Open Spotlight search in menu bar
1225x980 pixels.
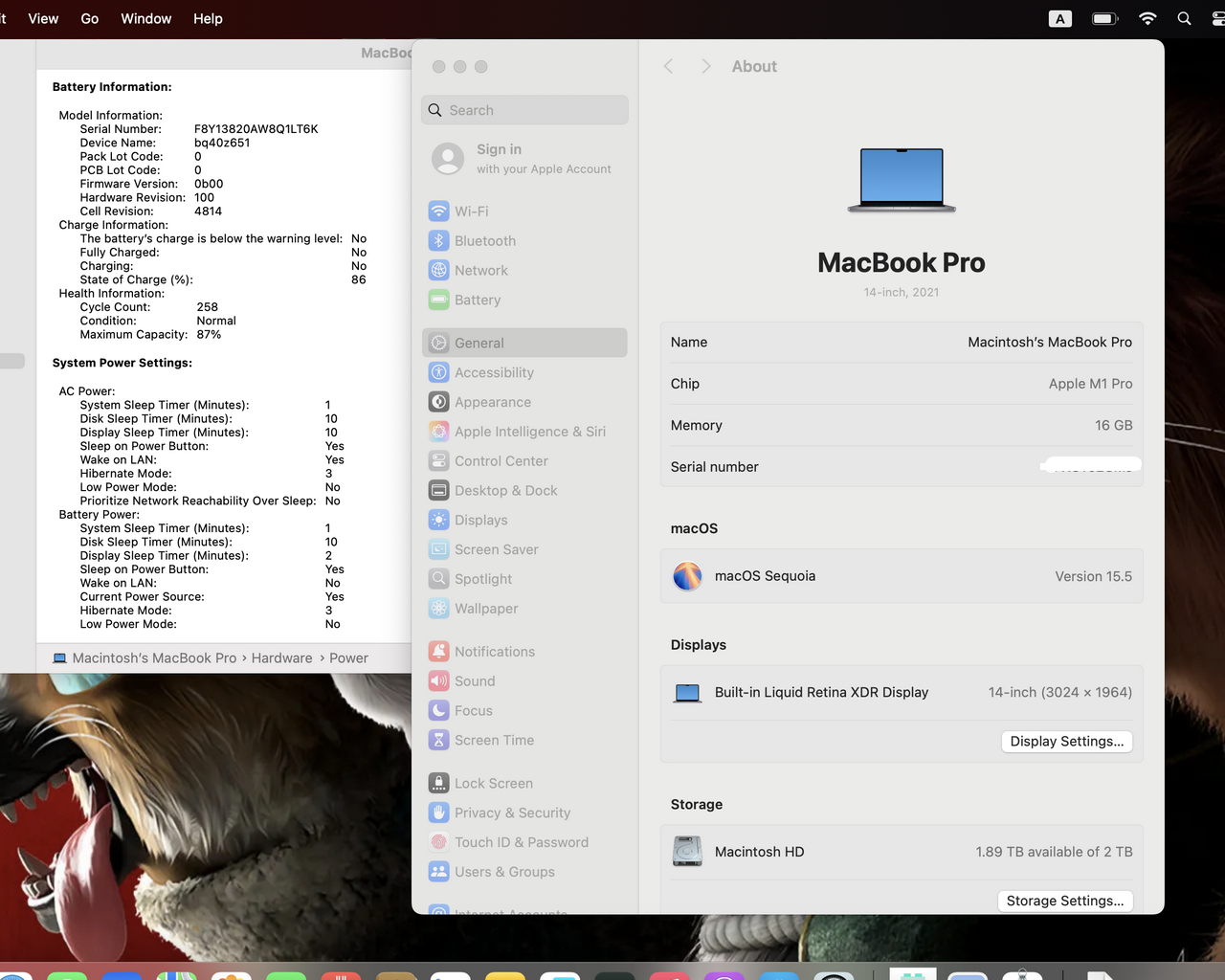click(x=1184, y=18)
